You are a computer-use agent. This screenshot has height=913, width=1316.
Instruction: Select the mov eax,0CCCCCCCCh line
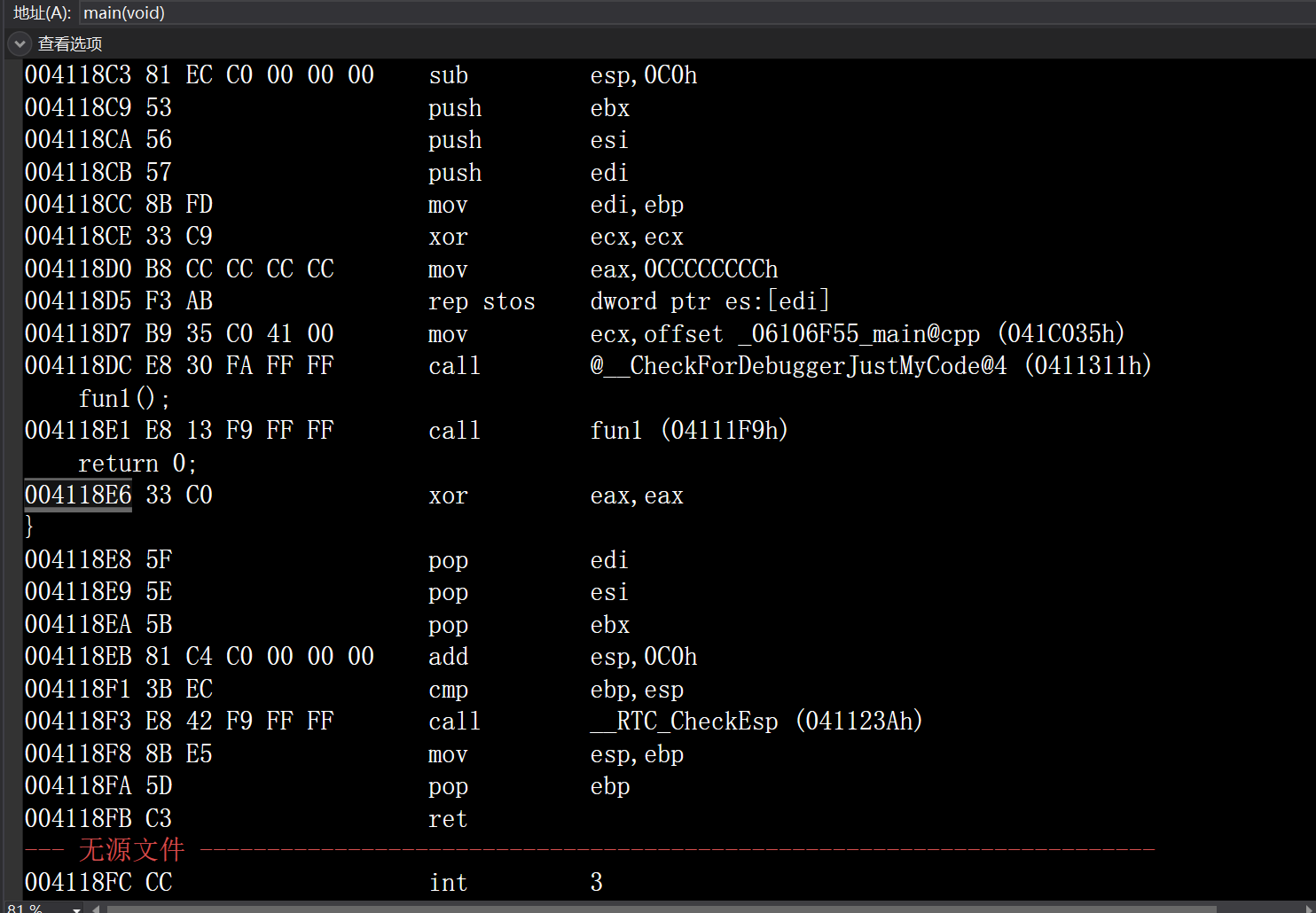click(x=402, y=269)
